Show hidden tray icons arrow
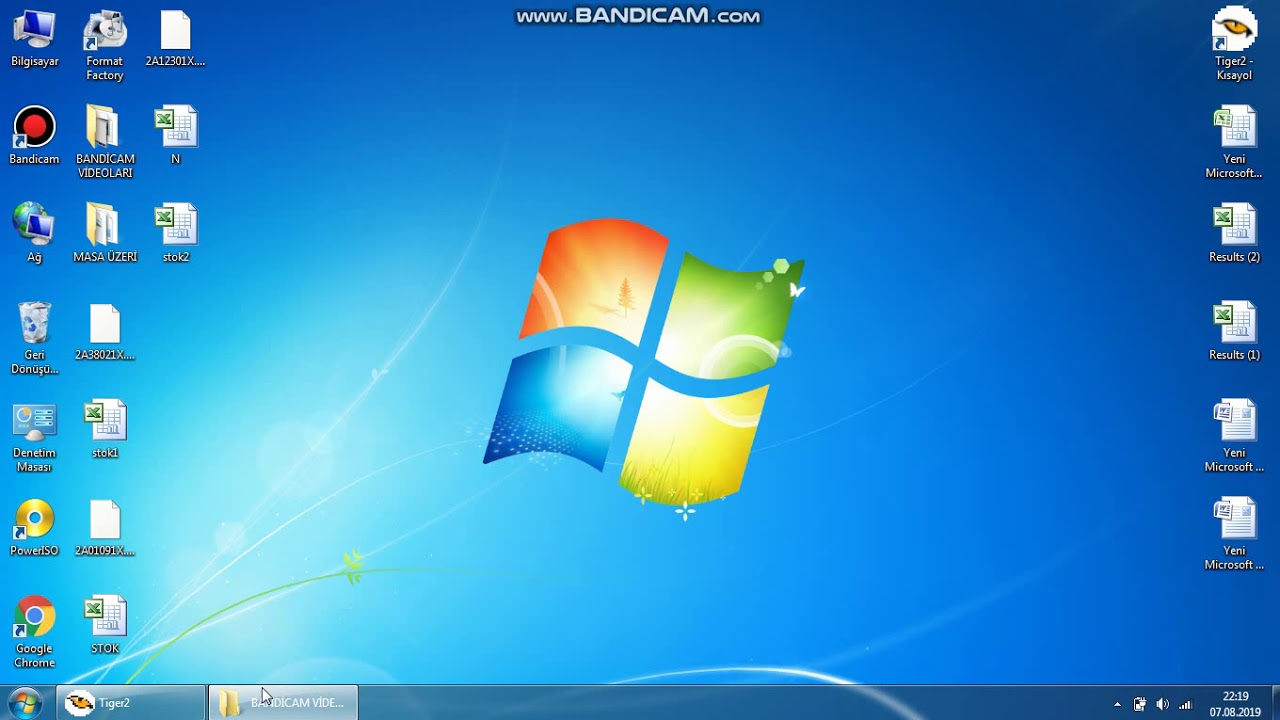 [1117, 704]
